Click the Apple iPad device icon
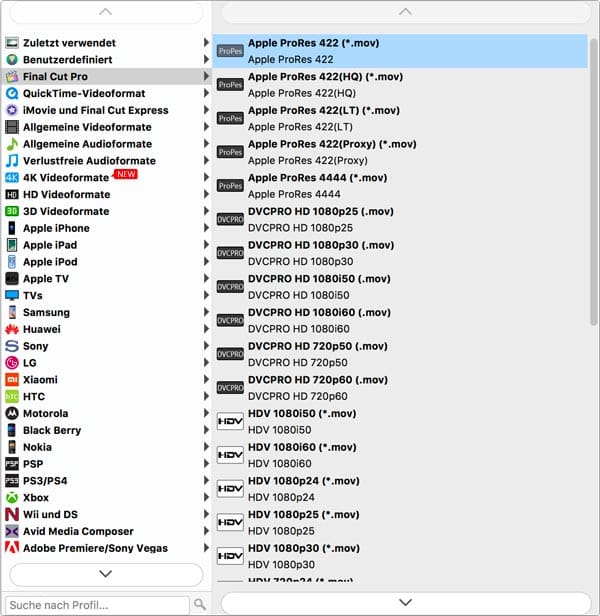The image size is (600, 616). pos(12,245)
